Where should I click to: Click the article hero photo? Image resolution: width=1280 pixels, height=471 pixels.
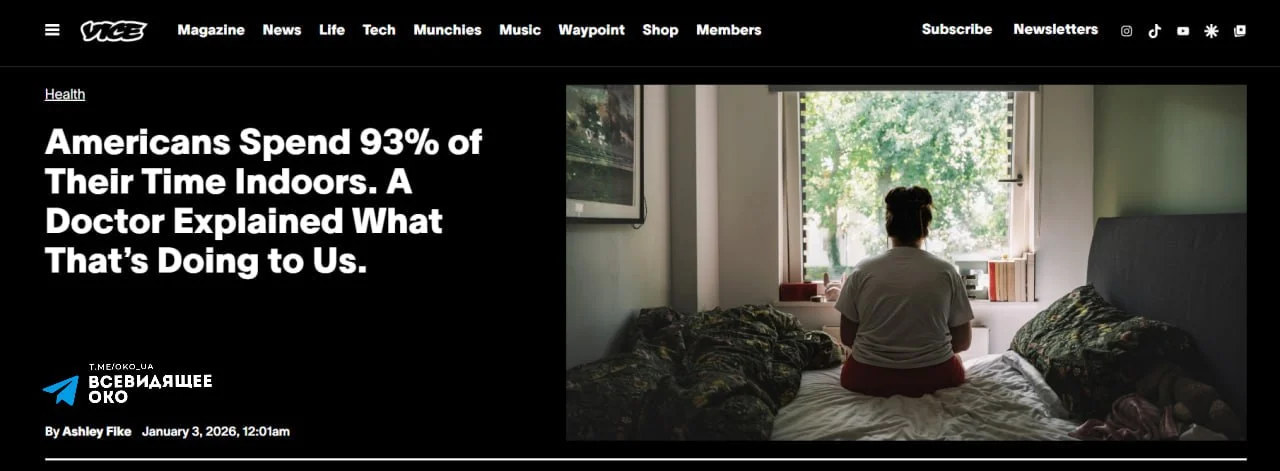tap(906, 262)
